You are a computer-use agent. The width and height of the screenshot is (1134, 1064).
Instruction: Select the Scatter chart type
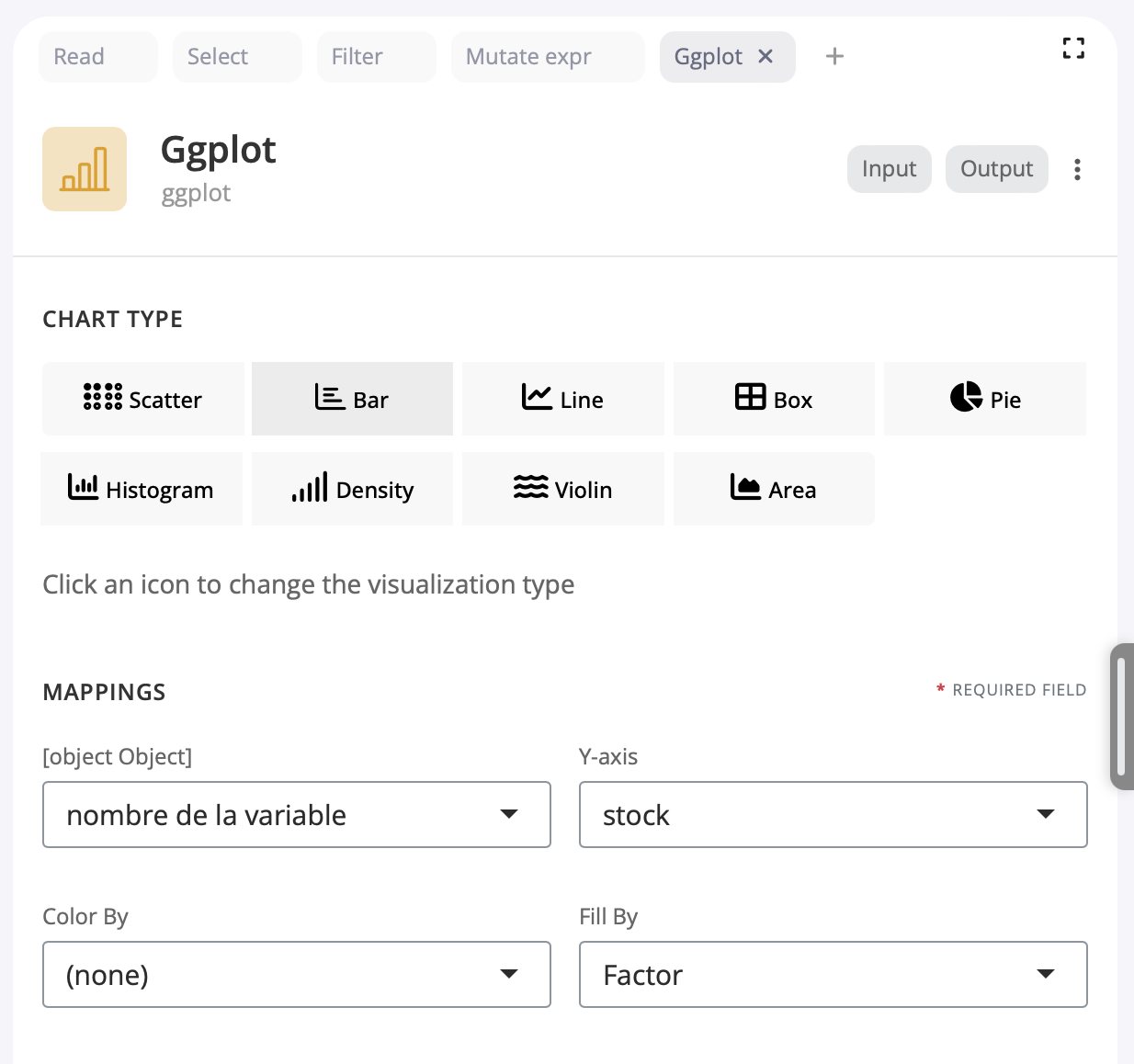coord(142,399)
